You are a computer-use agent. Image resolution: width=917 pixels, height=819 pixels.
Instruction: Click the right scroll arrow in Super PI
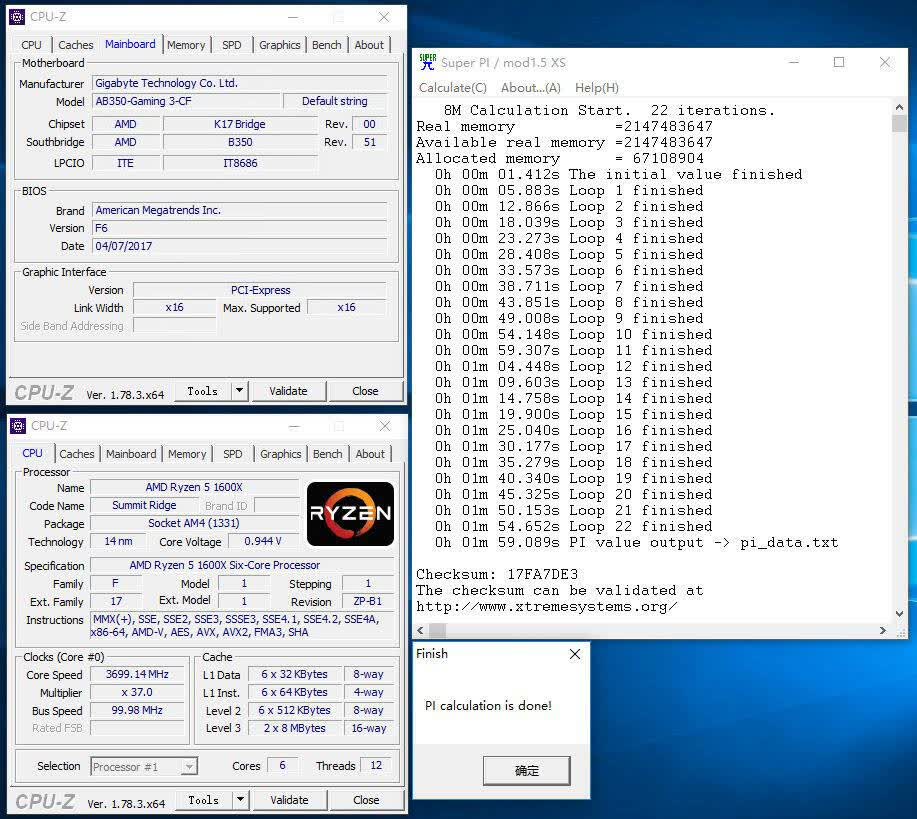[883, 631]
